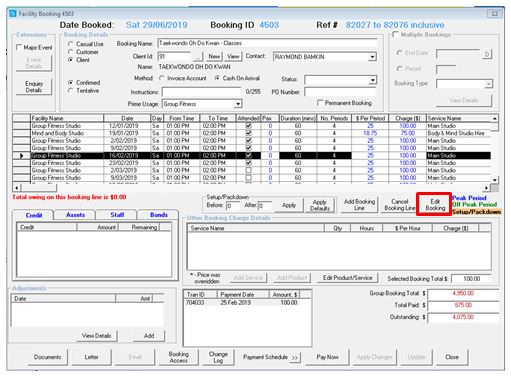Click the Service Name header in charge details

[x=256, y=228]
